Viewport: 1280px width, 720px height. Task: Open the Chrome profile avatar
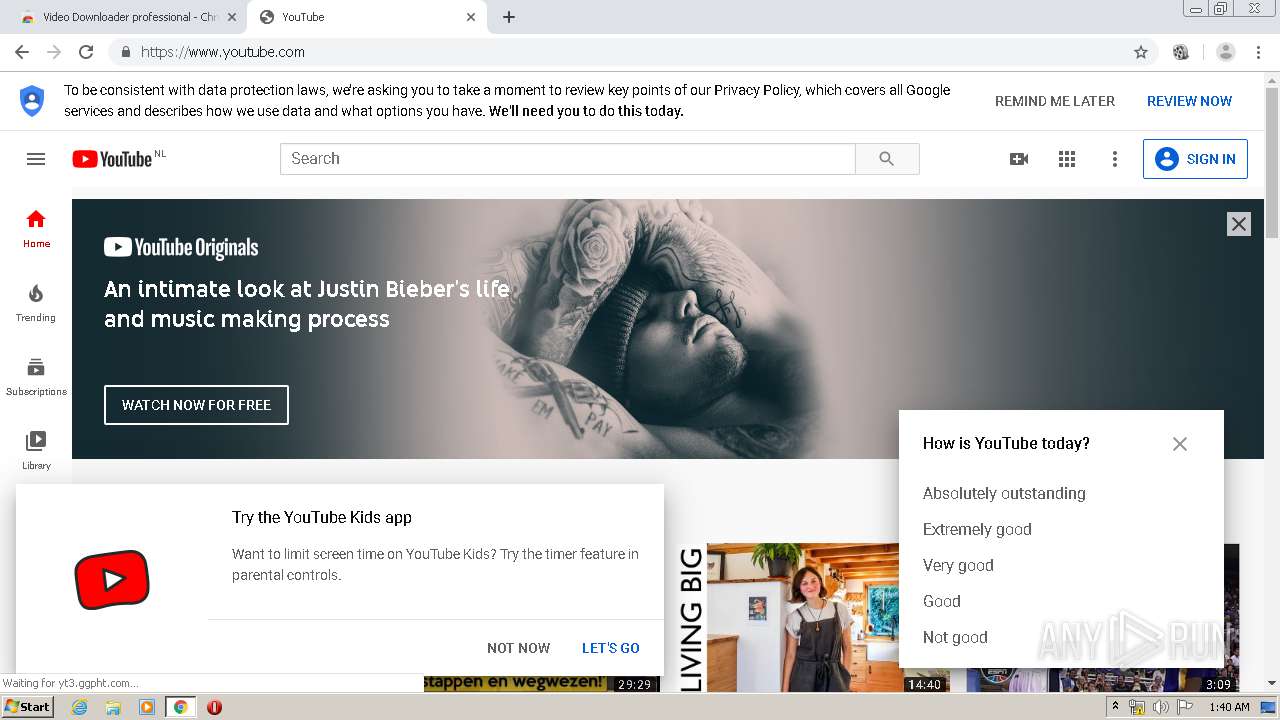1226,52
